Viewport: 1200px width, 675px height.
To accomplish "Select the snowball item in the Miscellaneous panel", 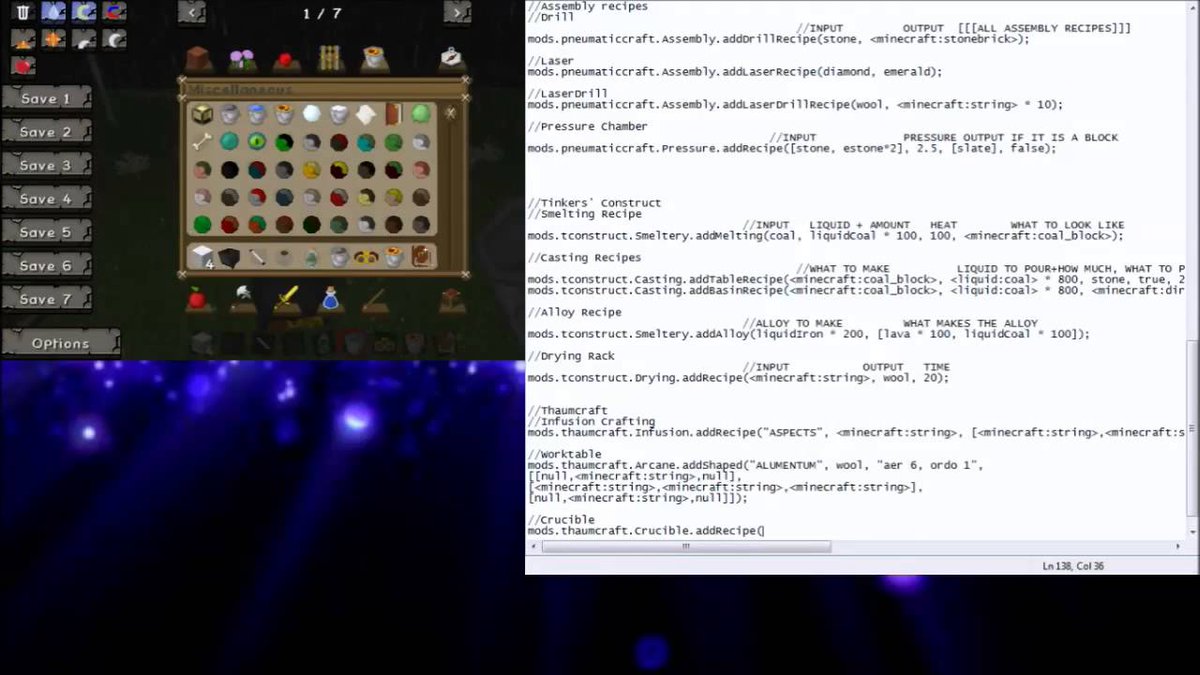I will tap(310, 112).
